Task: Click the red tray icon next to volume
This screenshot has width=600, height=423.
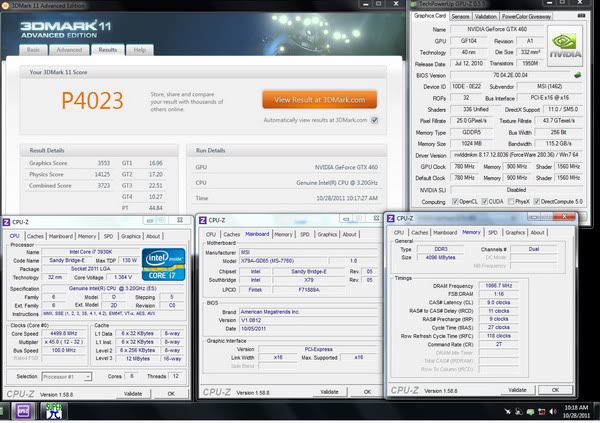Action: click(541, 412)
